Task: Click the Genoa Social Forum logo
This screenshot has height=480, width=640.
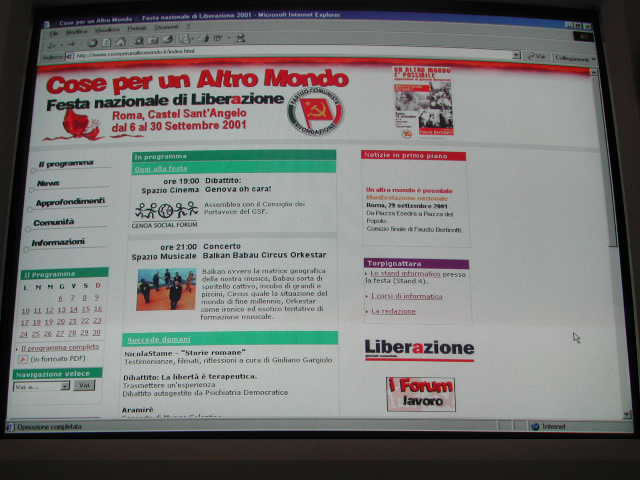Action: pos(165,216)
